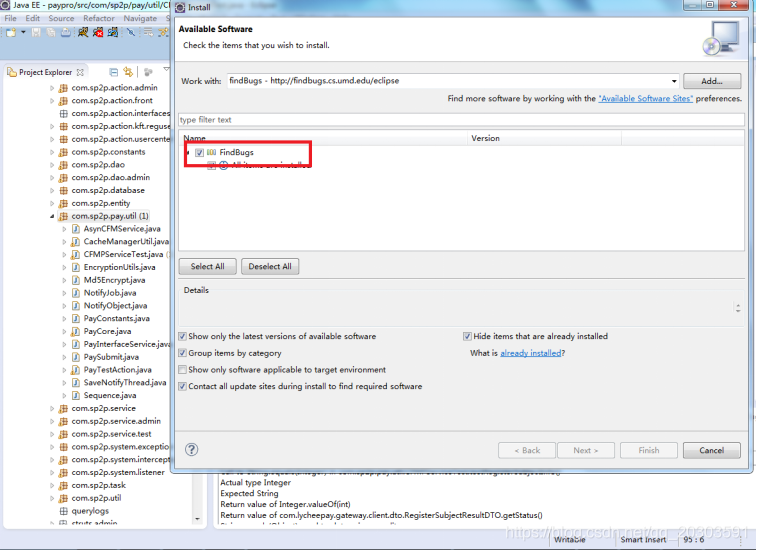The image size is (757, 551).
Task: Click the Java file icon of NotifyJob.java
Action: 75,293
